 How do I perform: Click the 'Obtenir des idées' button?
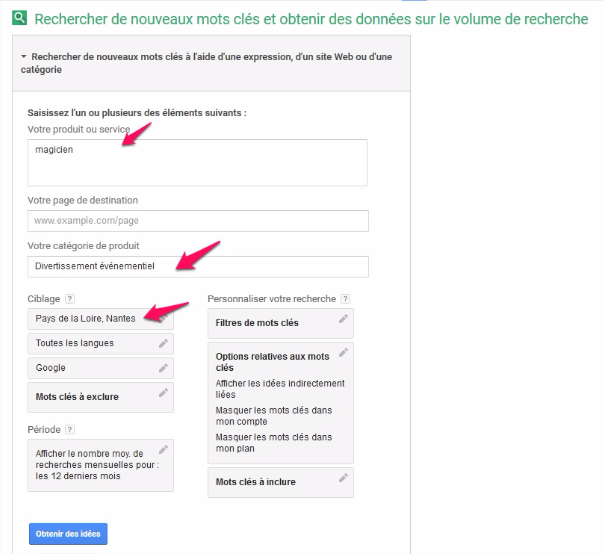click(68, 534)
